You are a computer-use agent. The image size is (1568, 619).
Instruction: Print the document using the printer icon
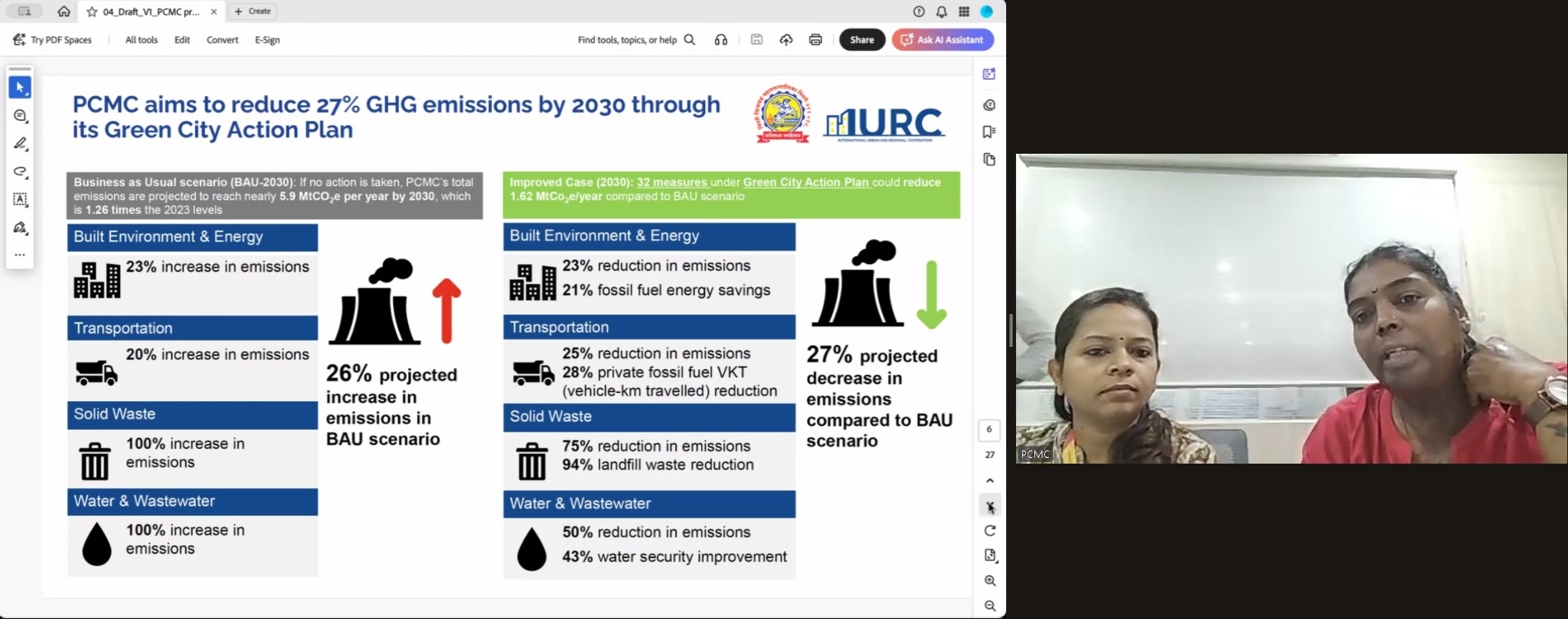[815, 39]
